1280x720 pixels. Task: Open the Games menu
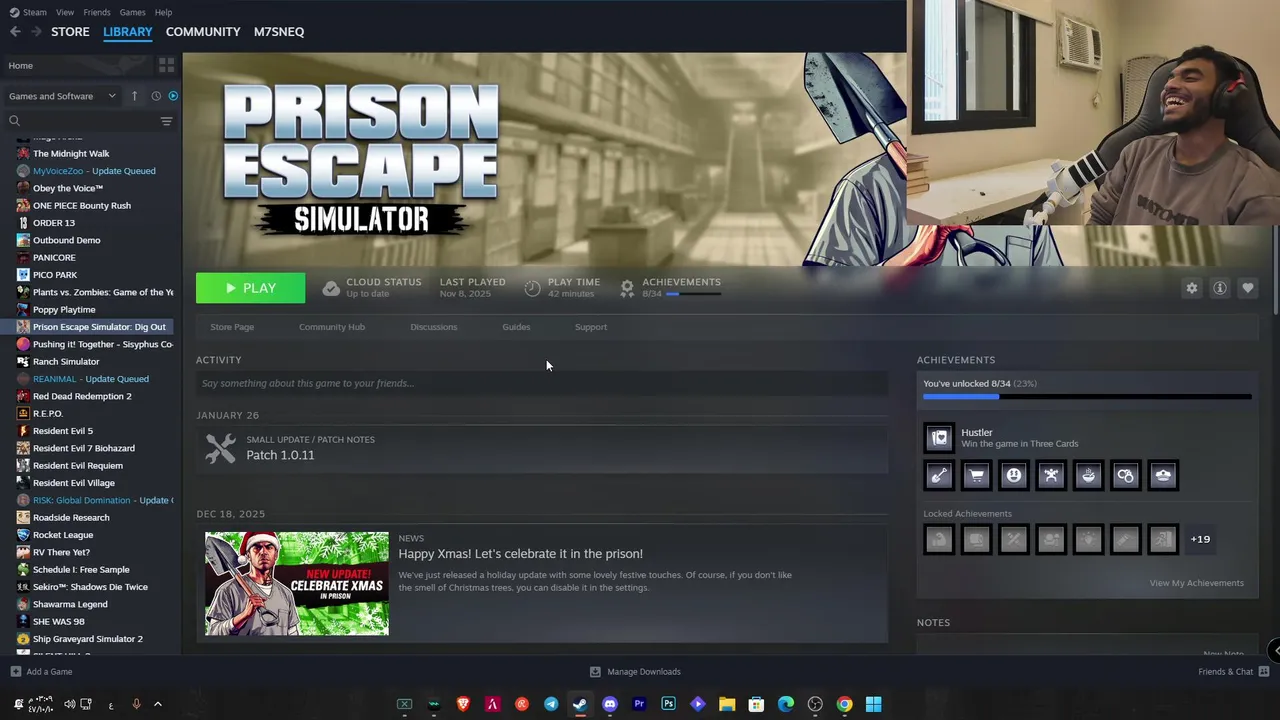pyautogui.click(x=132, y=12)
